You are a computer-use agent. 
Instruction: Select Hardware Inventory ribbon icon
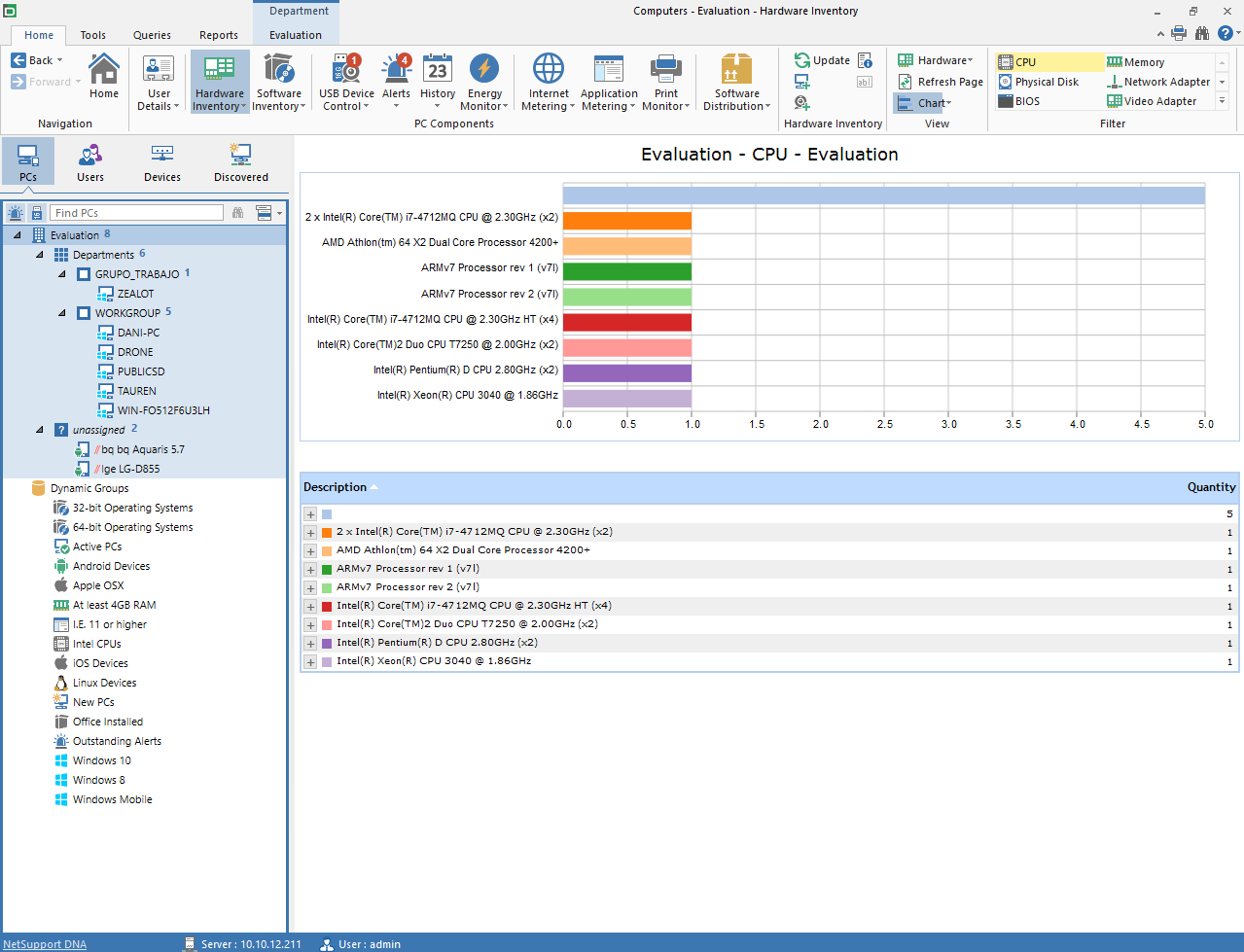coord(219,69)
